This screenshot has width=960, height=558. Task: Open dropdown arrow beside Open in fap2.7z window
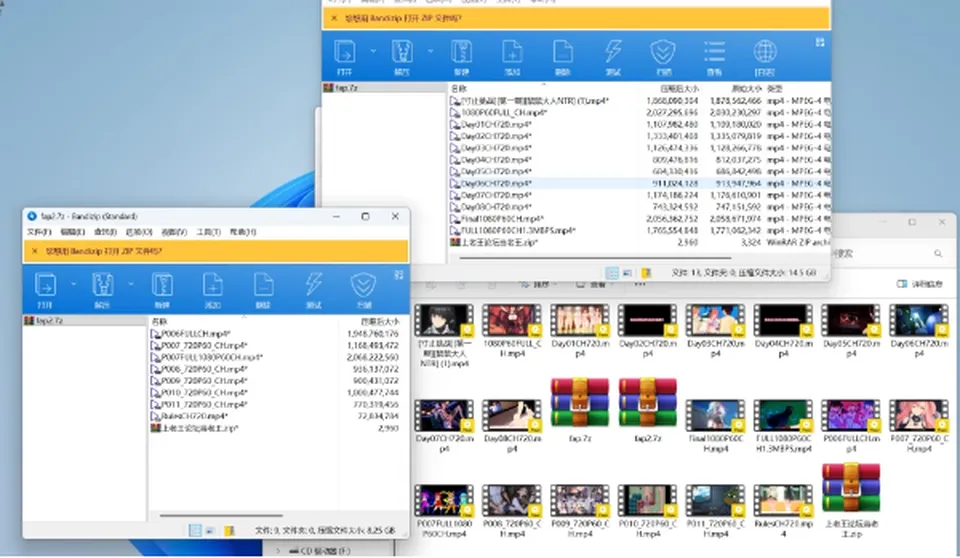point(73,284)
